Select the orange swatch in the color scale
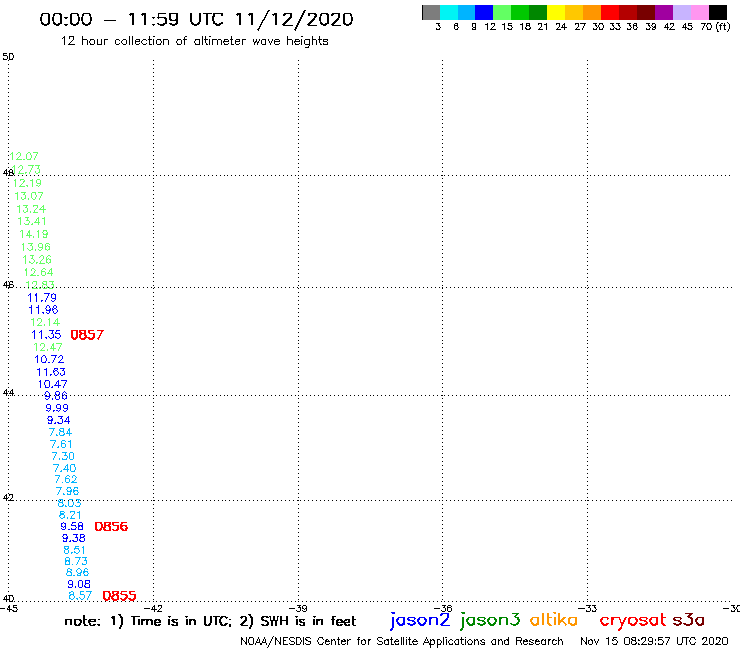This screenshot has height=650, width=740. 592,12
